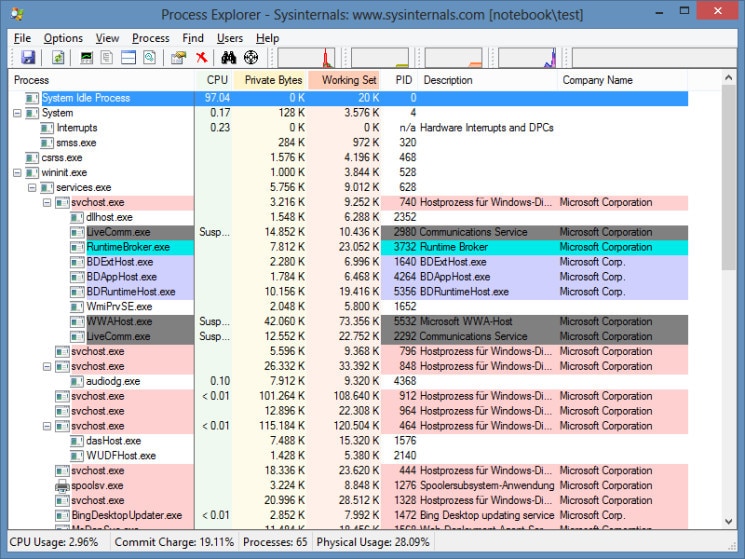Sort by the Description column header
The height and width of the screenshot is (559, 745).
point(487,80)
